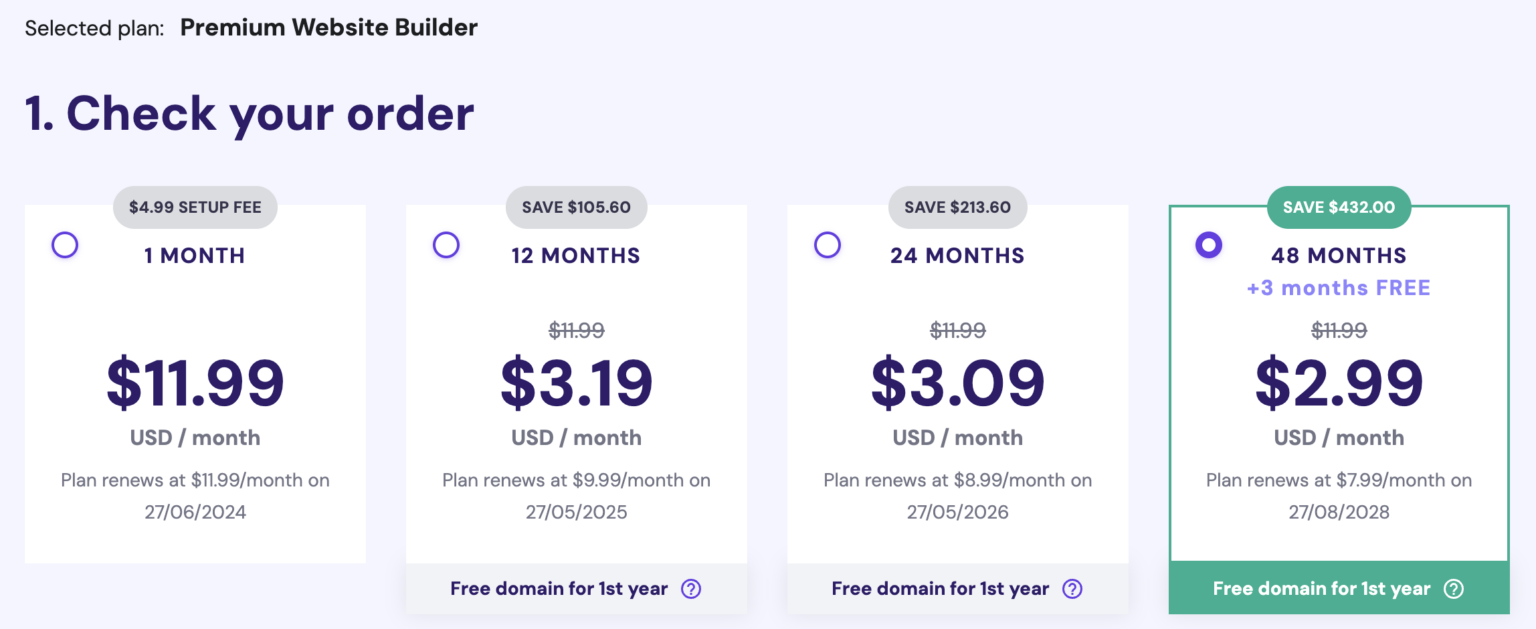Click the $2.99 price on the 48-month plan
The width and height of the screenshot is (1536, 629).
(x=1338, y=382)
